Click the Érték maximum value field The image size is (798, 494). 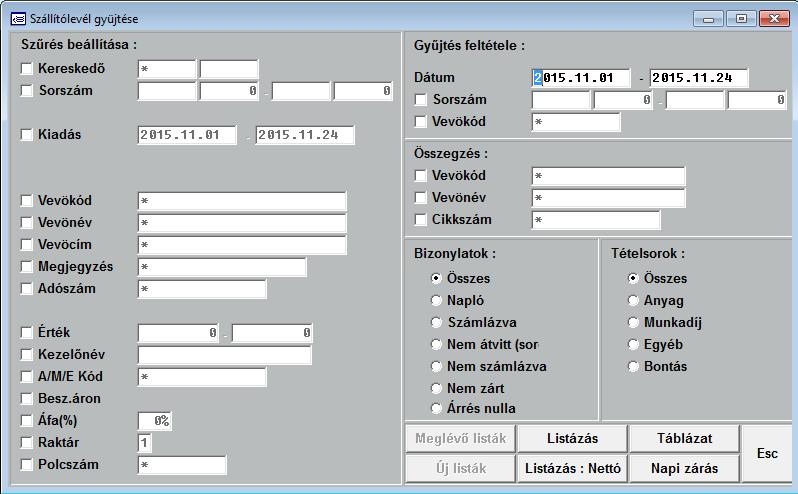[272, 333]
